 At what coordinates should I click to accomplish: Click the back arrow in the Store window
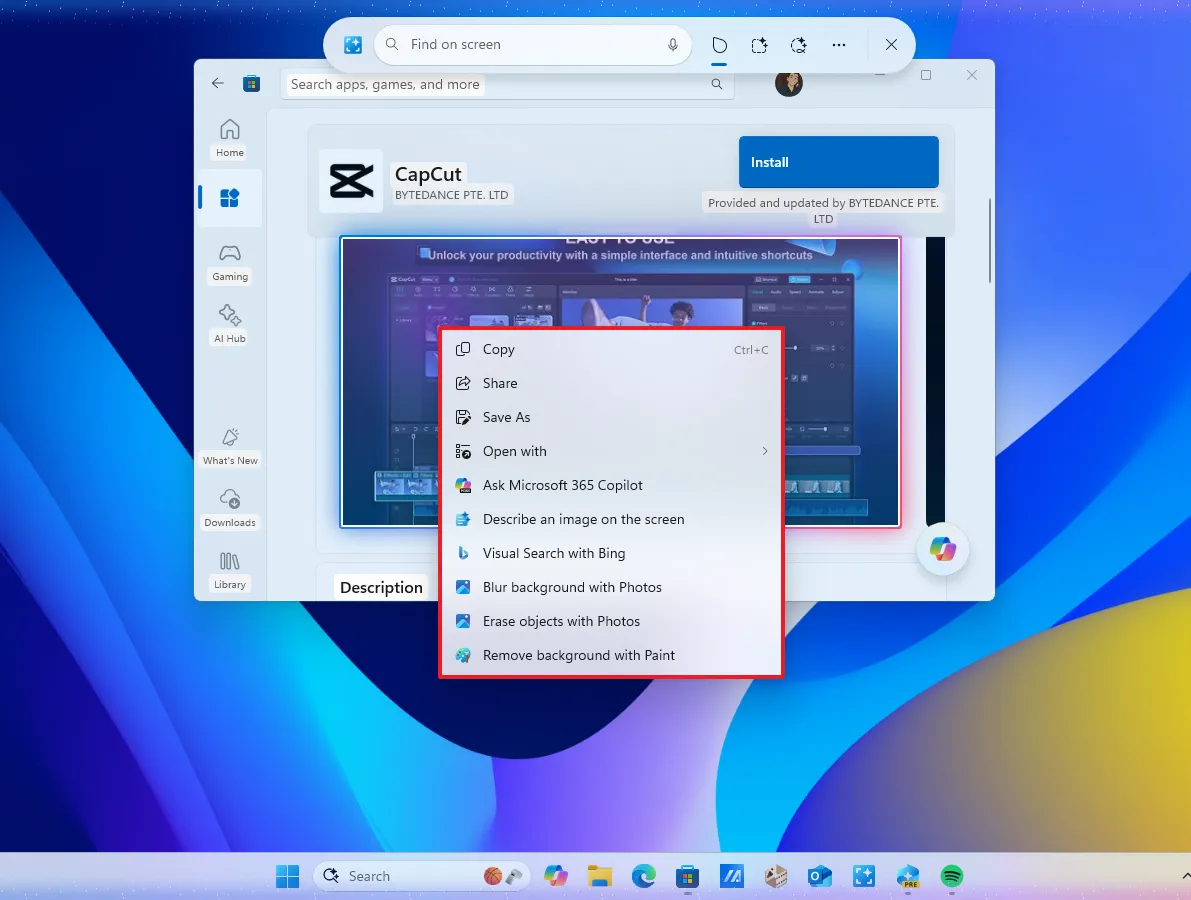(x=217, y=83)
